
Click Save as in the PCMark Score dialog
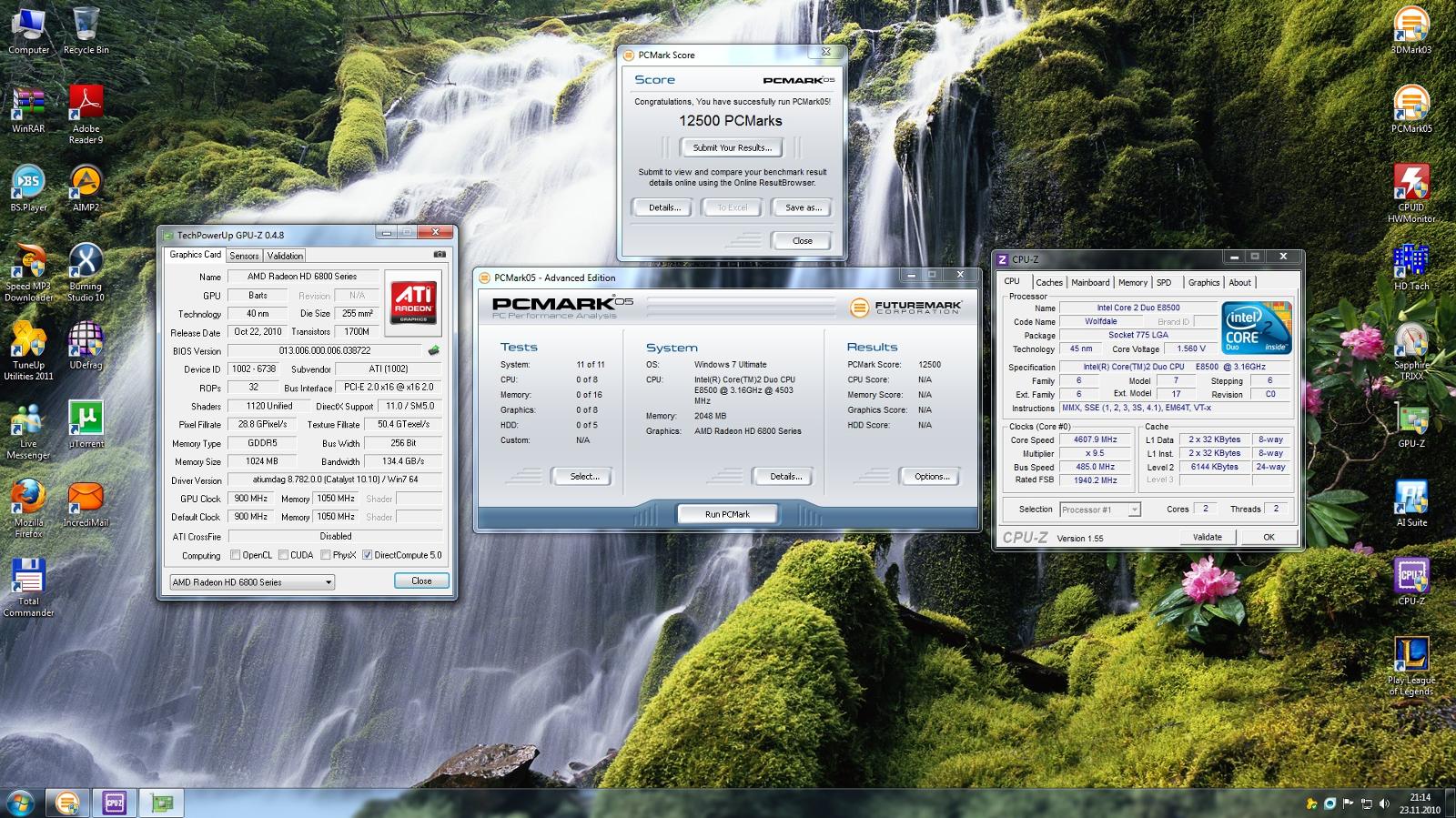click(x=804, y=207)
